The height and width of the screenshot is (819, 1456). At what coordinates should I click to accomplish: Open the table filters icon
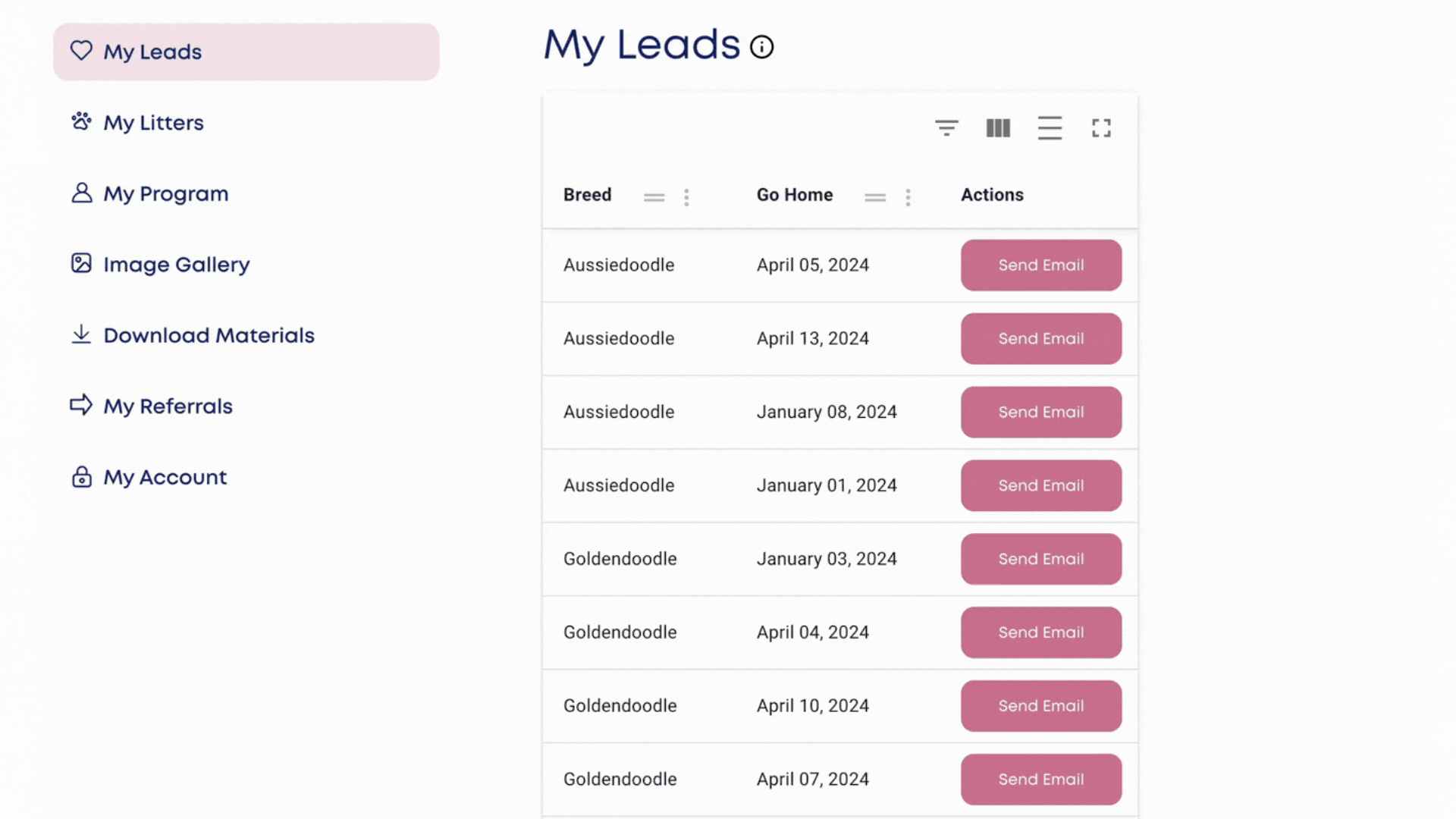946,128
